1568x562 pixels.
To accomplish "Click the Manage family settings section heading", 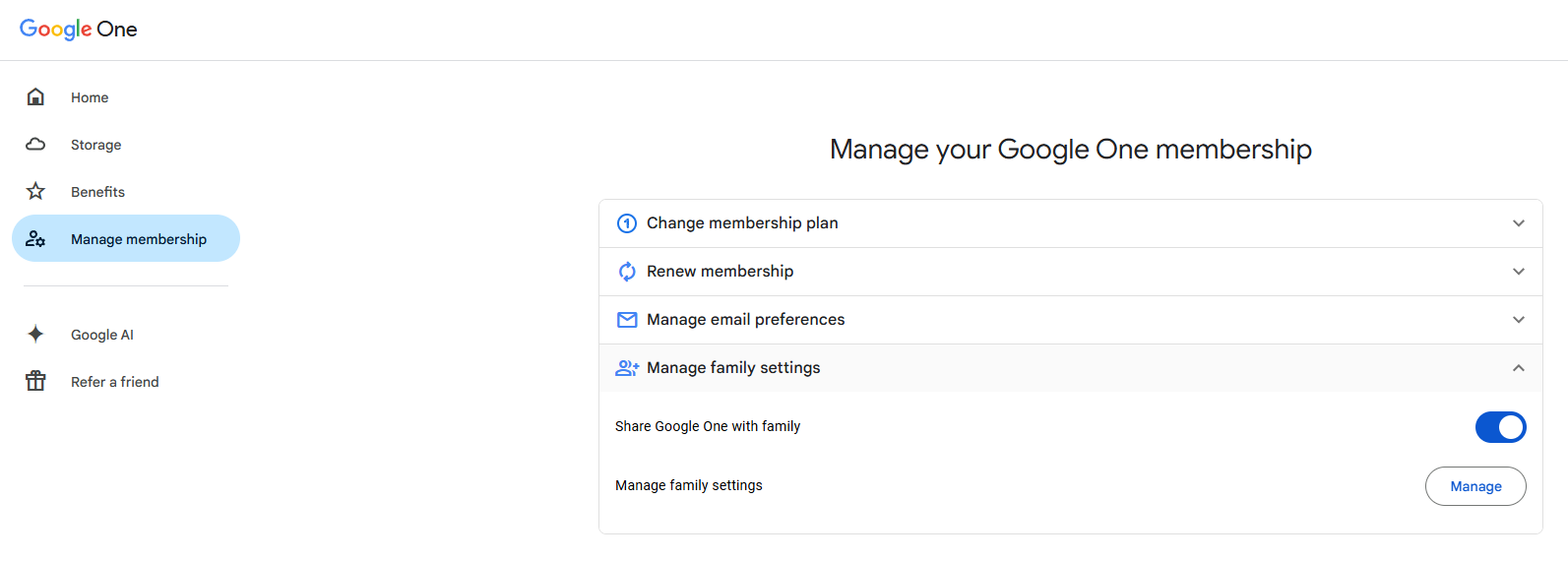I will (733, 368).
